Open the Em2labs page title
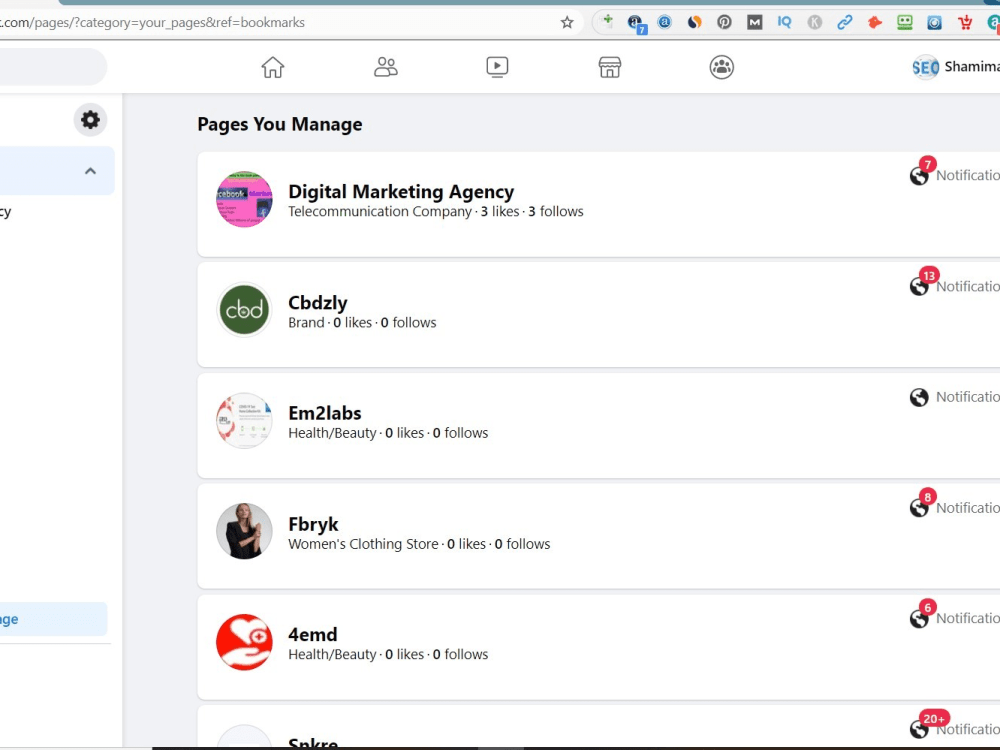Image resolution: width=1000 pixels, height=750 pixels. coord(325,413)
